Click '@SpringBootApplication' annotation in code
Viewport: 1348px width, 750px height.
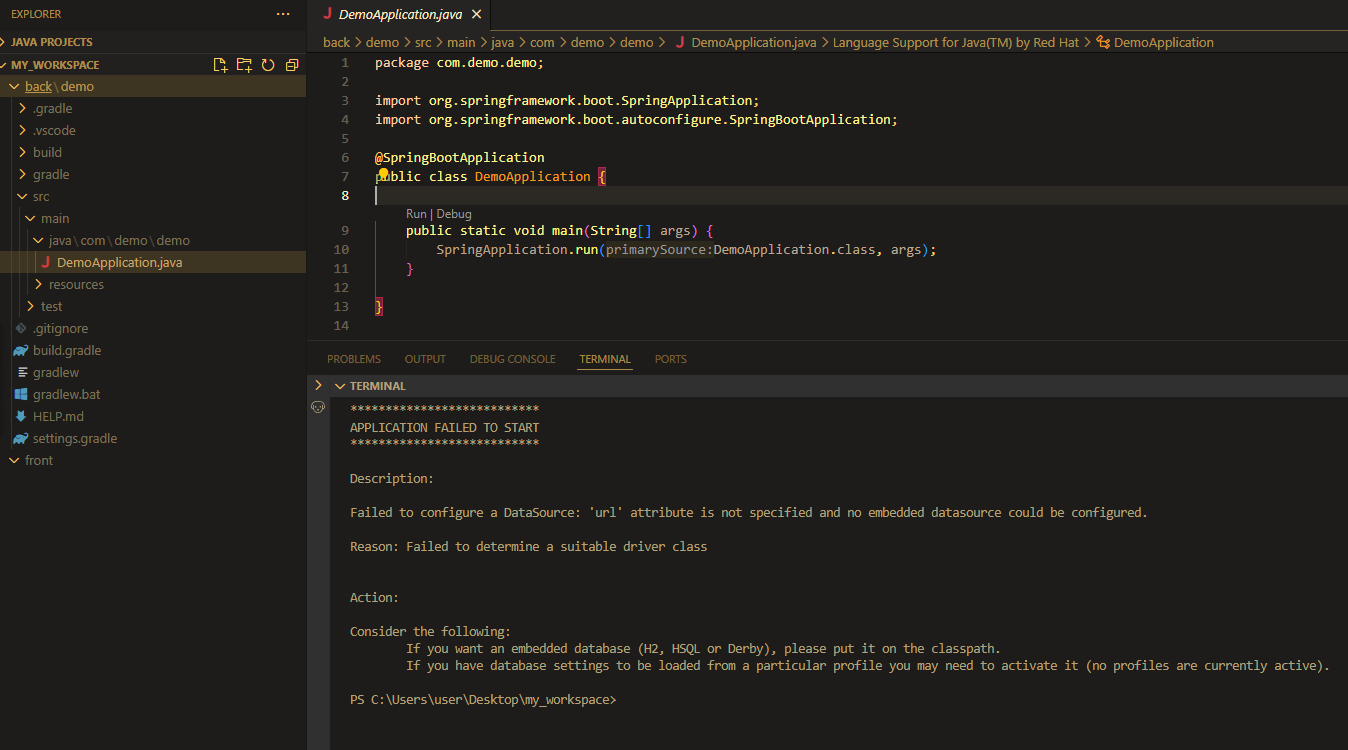coord(460,158)
